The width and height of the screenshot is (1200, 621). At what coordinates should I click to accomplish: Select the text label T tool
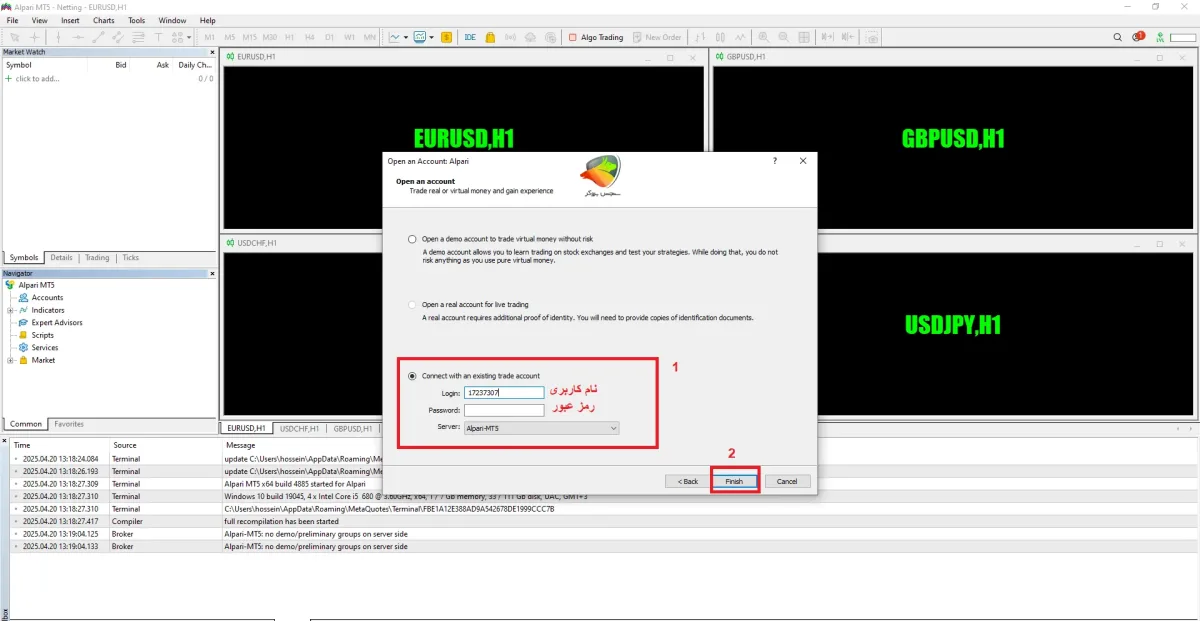coord(158,37)
